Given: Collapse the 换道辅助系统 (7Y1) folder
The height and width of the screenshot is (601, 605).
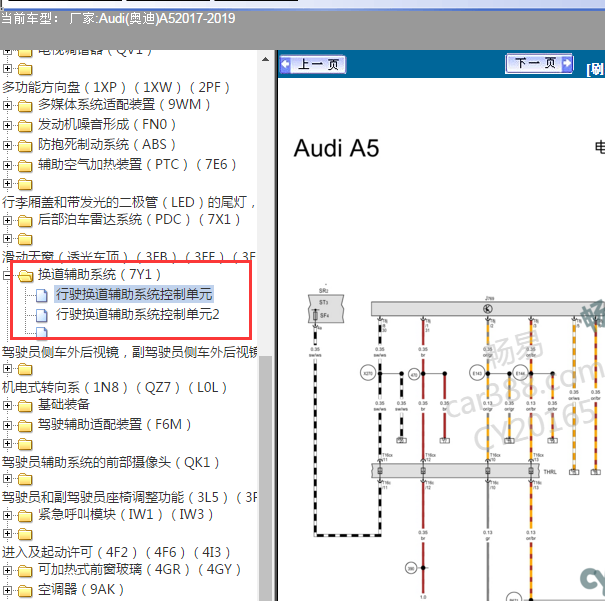Looking at the screenshot, I should coord(7,275).
